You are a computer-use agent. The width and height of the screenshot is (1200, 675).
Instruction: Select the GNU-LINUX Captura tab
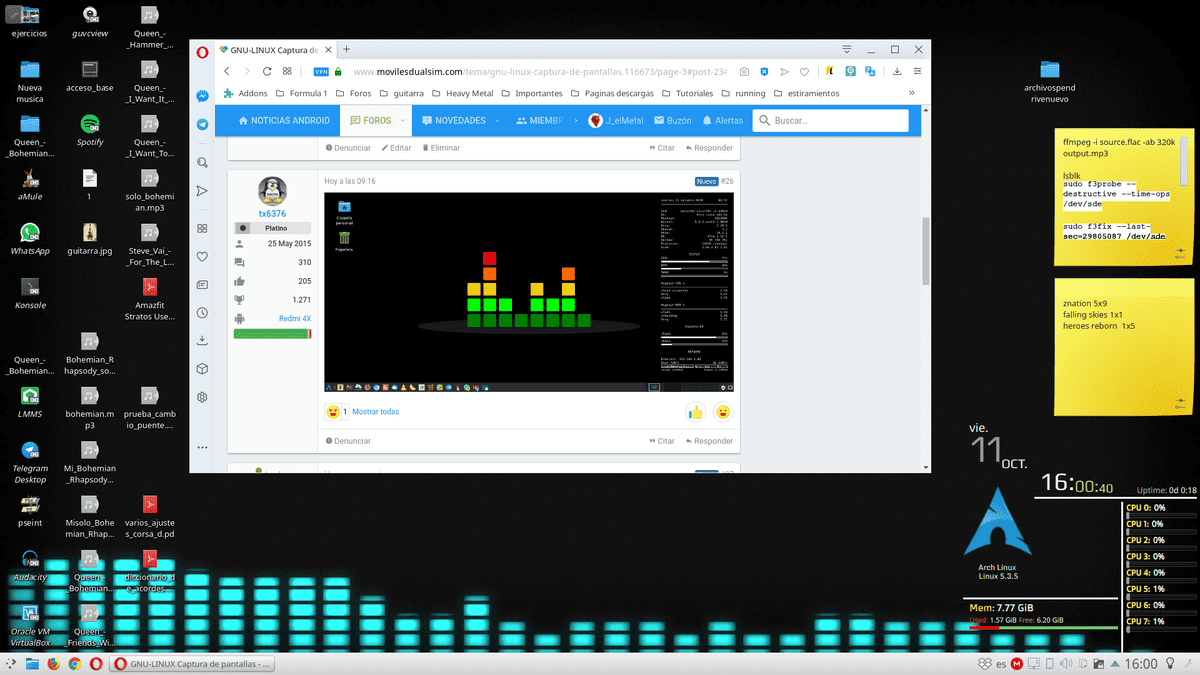[273, 50]
